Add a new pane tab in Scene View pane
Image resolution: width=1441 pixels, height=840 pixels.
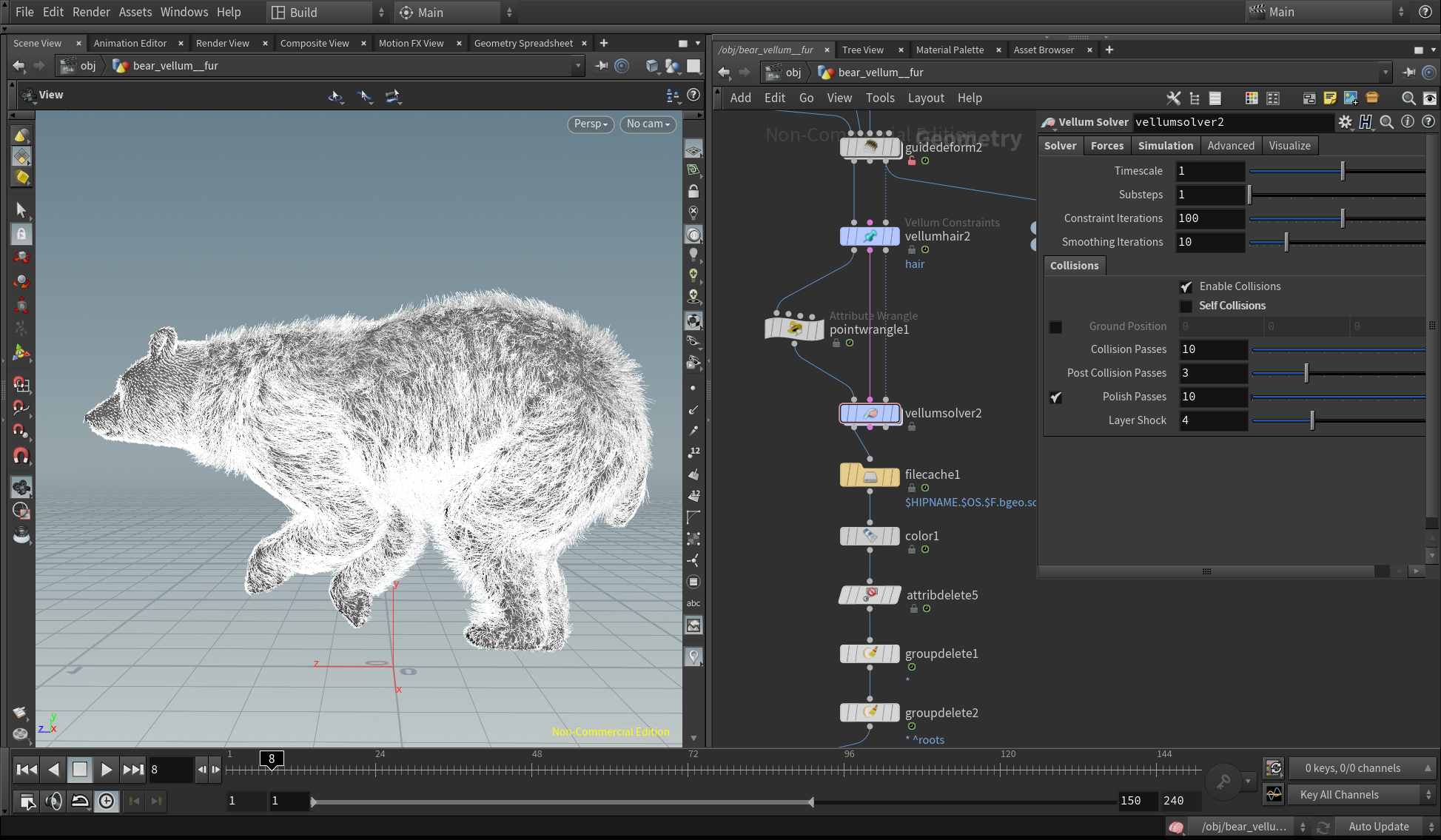(x=604, y=43)
